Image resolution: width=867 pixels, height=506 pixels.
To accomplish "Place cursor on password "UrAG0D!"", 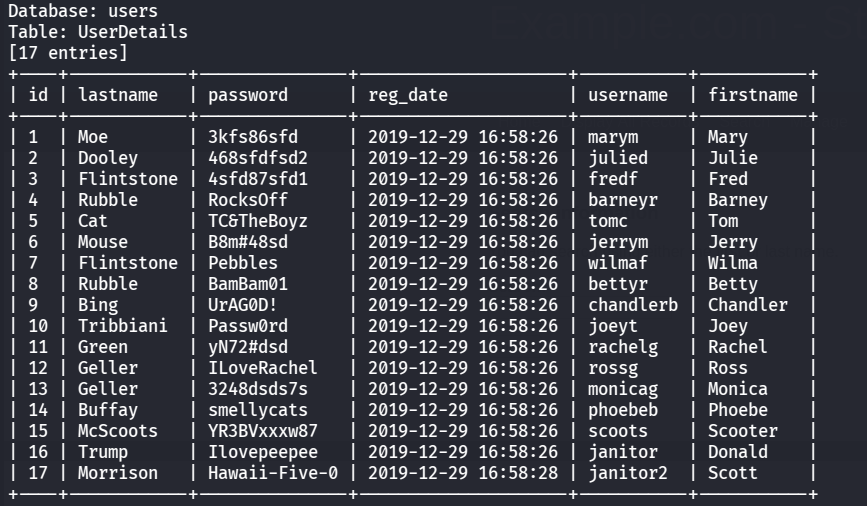I will 243,305.
